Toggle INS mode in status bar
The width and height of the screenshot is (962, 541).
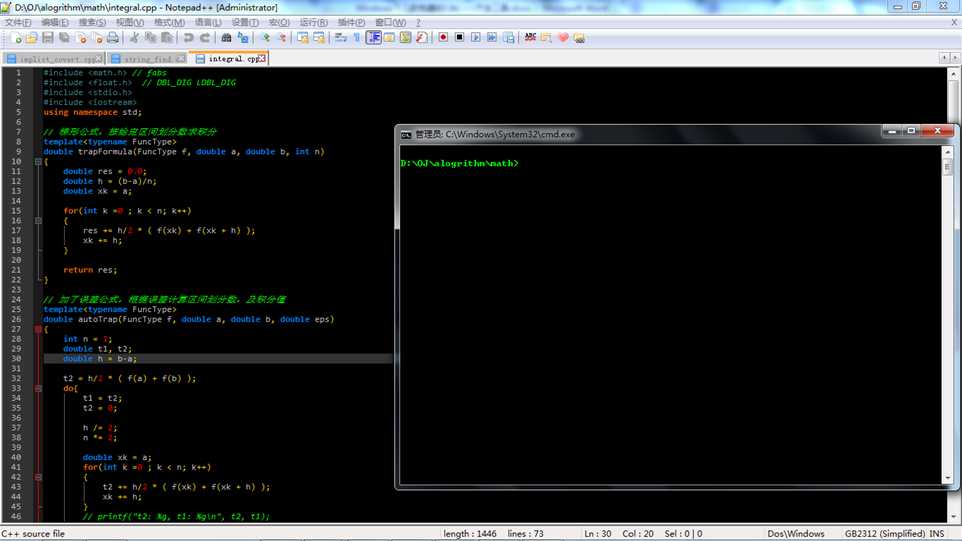point(937,534)
